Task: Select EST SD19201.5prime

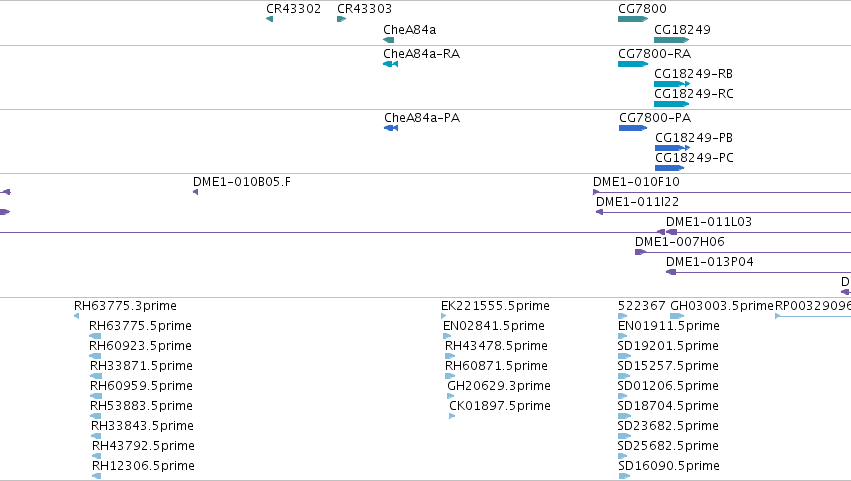Action: [668, 346]
